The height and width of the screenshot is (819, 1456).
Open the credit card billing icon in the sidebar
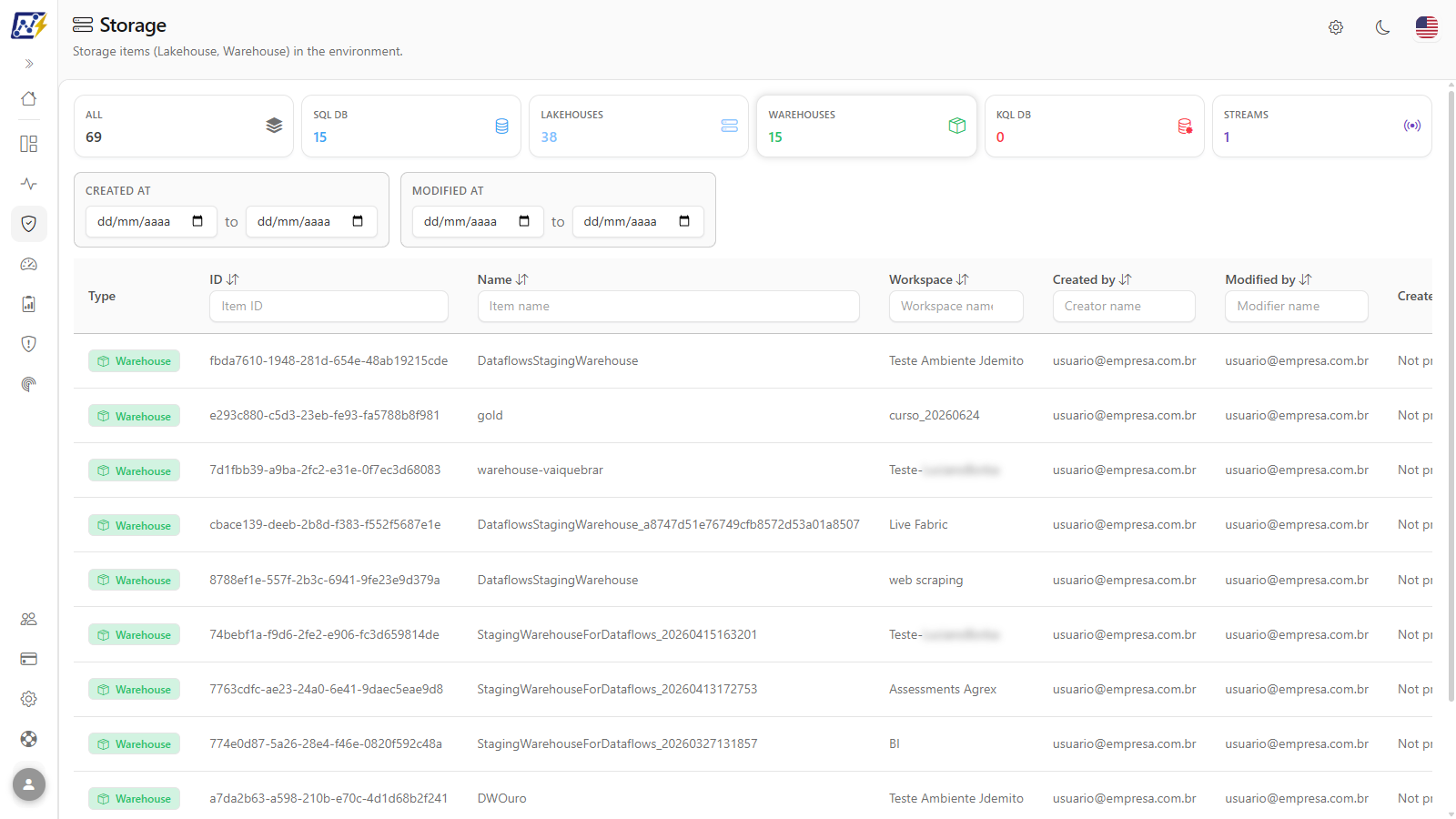coord(29,659)
